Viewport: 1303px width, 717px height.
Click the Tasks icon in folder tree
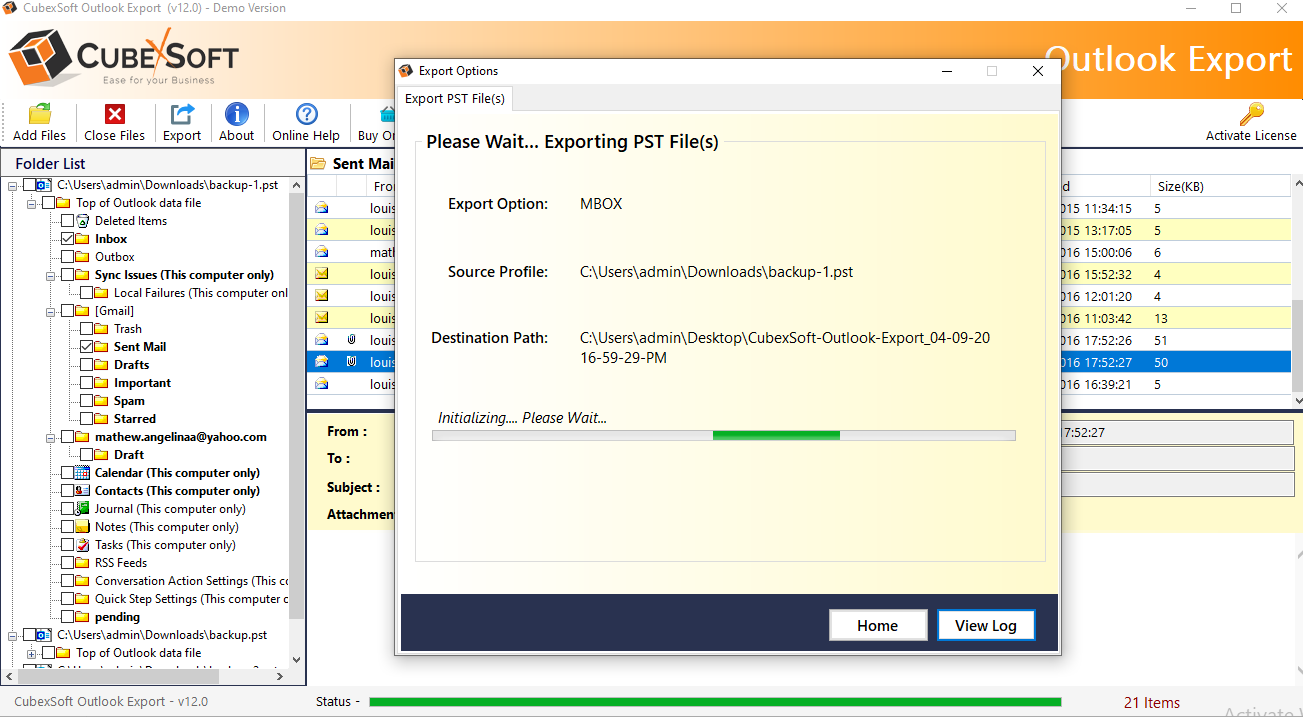[x=83, y=545]
